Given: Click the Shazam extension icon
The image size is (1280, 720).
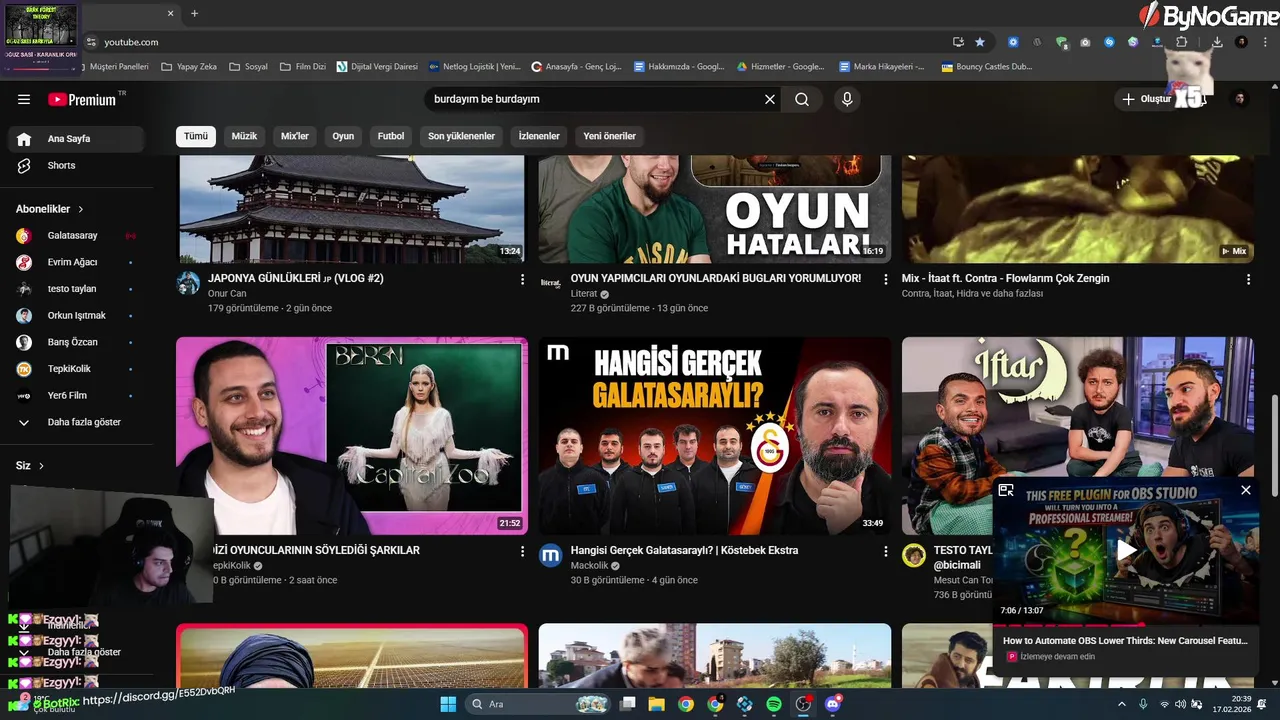Looking at the screenshot, I should [x=1109, y=42].
